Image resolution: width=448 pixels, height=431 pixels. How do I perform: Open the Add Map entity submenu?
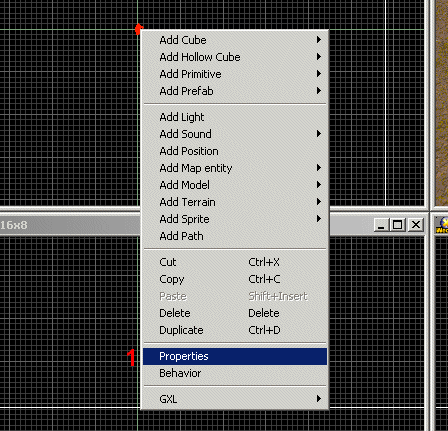(x=235, y=168)
